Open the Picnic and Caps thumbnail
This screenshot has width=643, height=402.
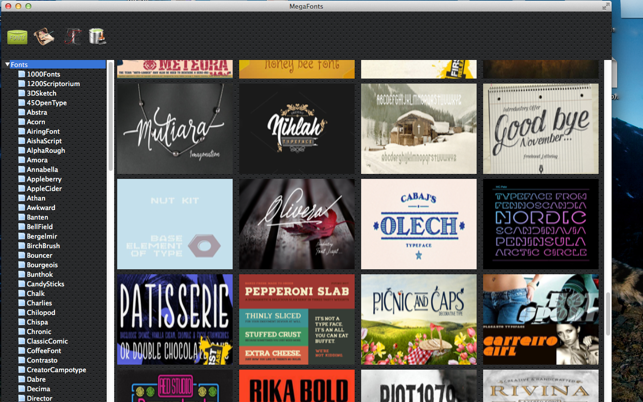point(419,319)
